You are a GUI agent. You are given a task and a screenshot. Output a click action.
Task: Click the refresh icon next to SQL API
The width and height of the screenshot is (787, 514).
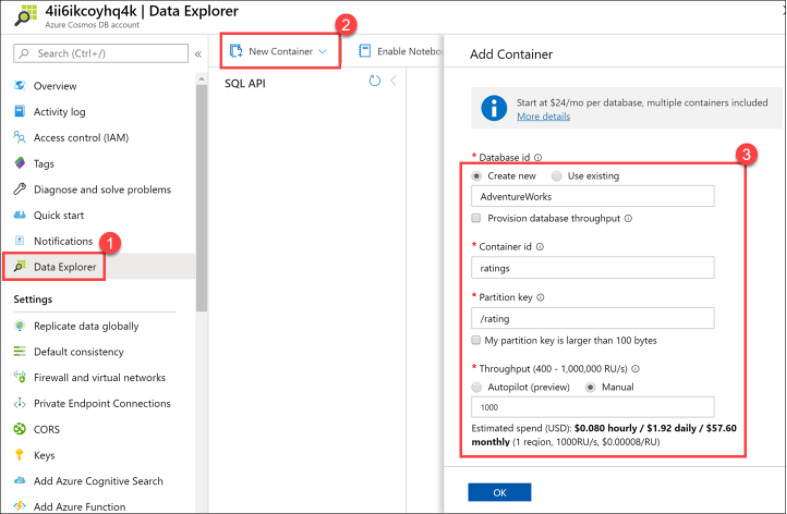click(375, 81)
